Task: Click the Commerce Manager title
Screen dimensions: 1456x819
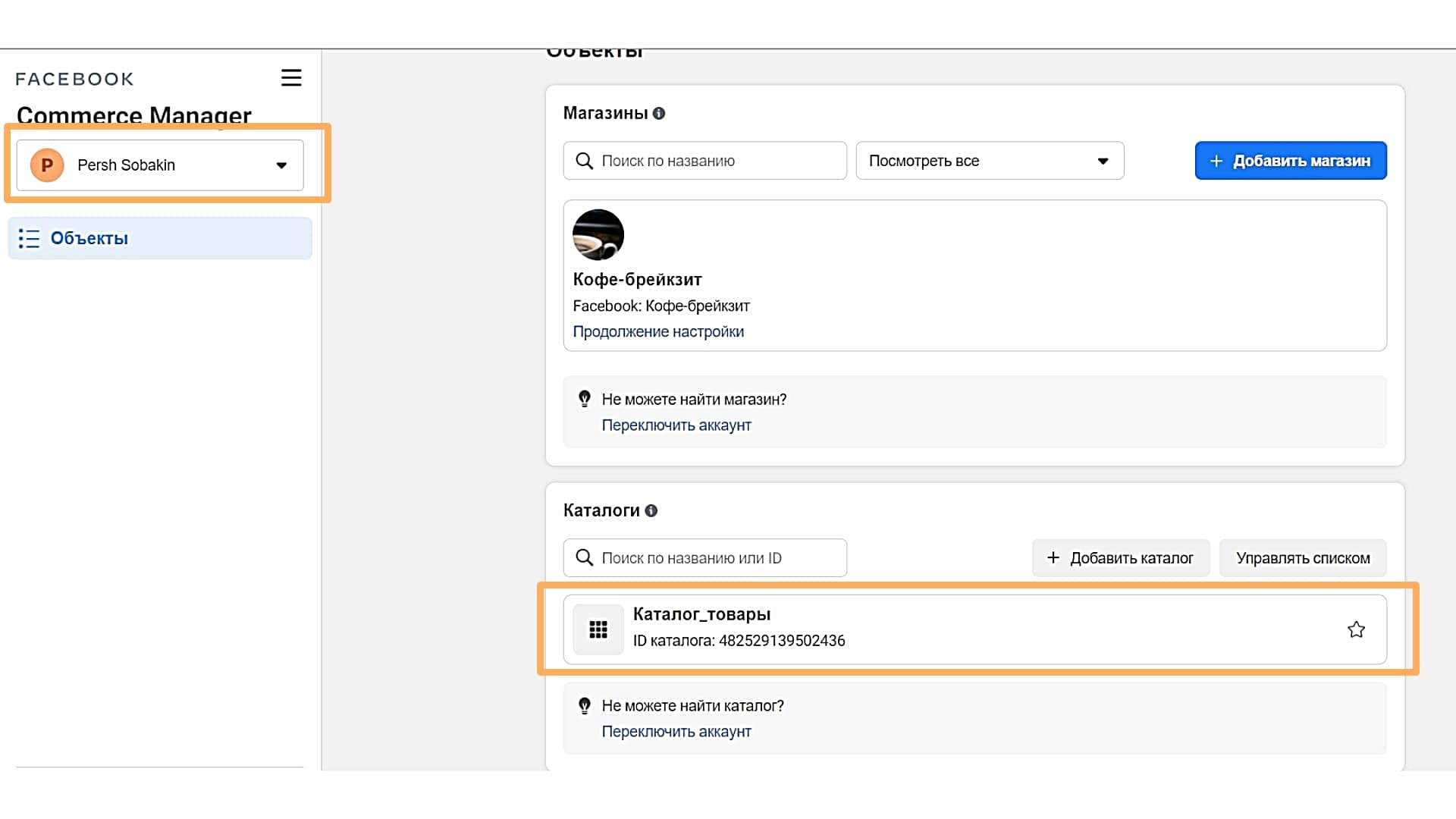Action: 133,115
